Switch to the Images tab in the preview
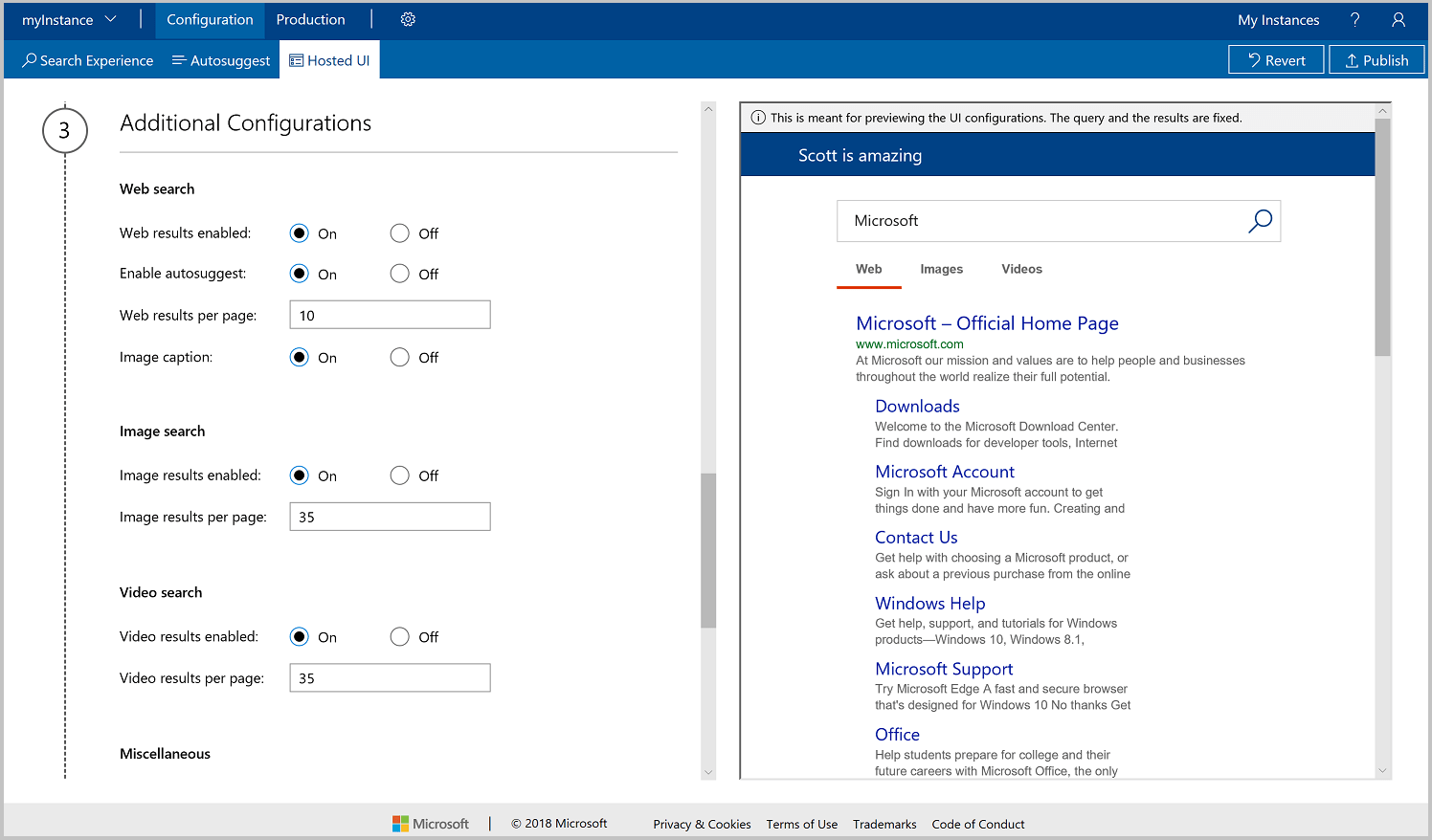1432x840 pixels. (x=941, y=269)
